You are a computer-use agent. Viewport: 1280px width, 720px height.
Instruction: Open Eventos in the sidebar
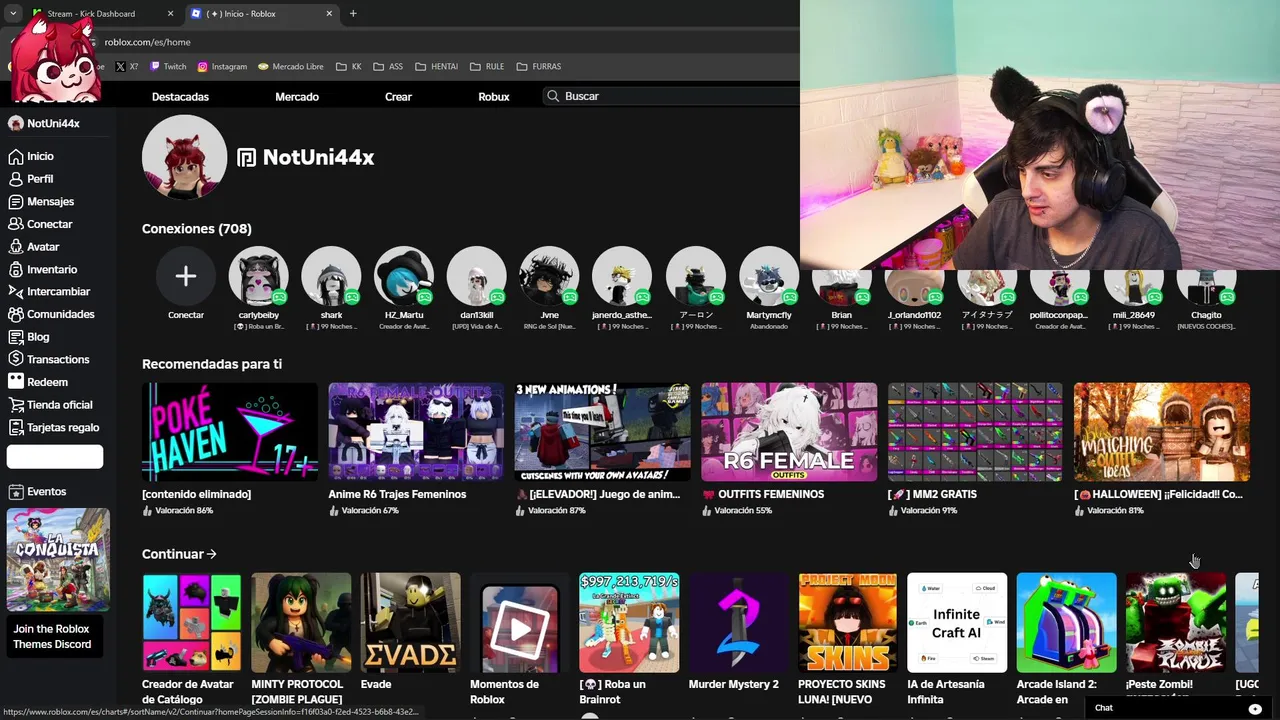pos(37,492)
